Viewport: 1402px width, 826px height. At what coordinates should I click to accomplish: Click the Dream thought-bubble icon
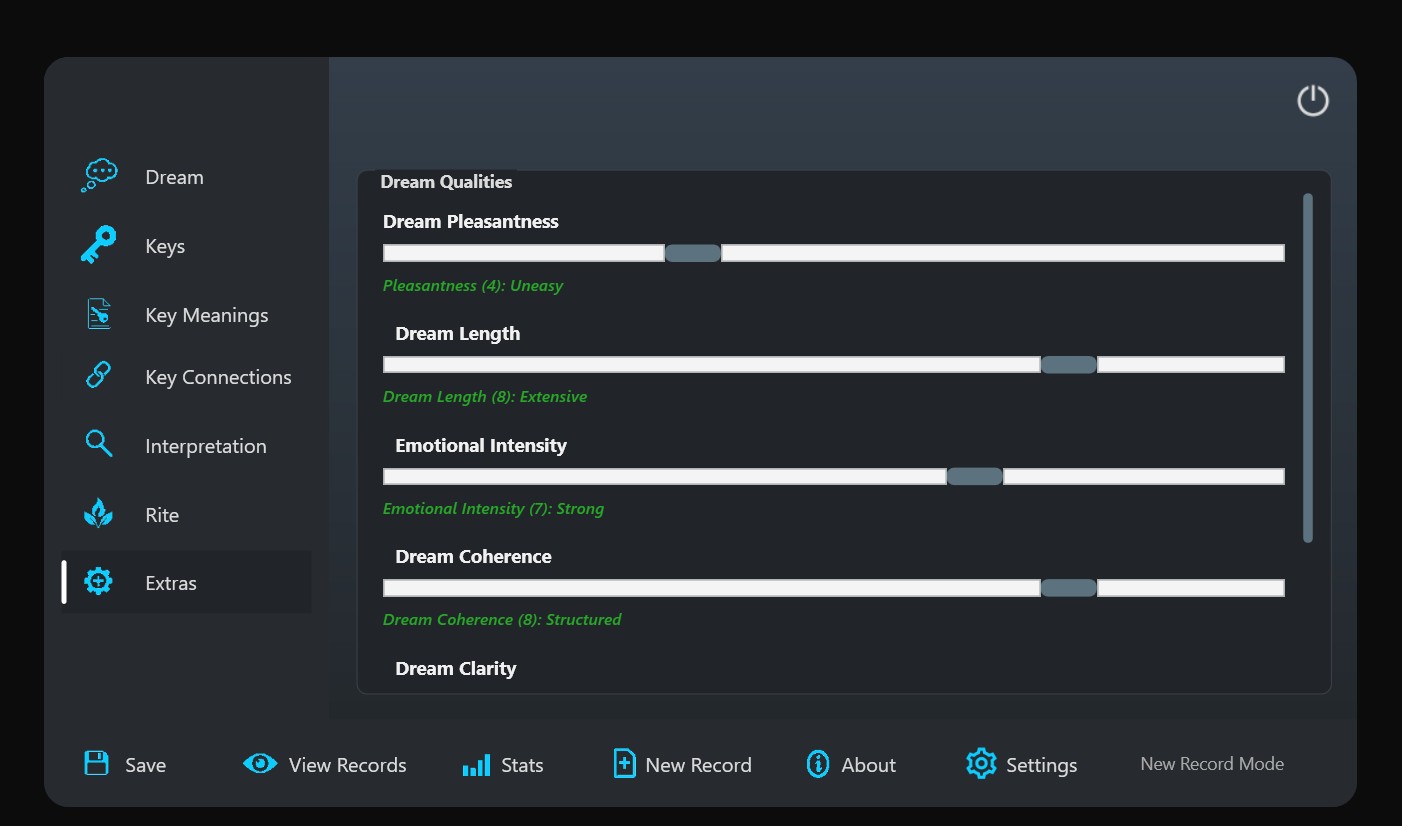tap(99, 176)
